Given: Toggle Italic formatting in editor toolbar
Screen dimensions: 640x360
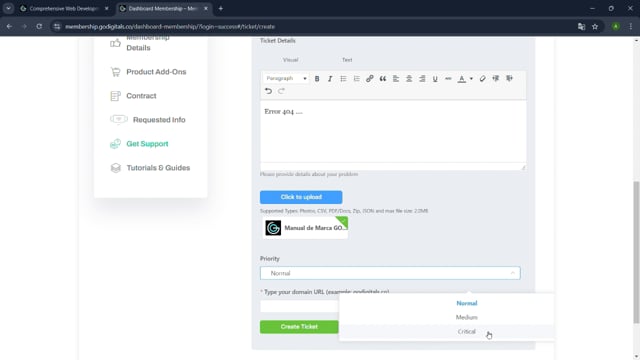Looking at the screenshot, I should (330, 78).
